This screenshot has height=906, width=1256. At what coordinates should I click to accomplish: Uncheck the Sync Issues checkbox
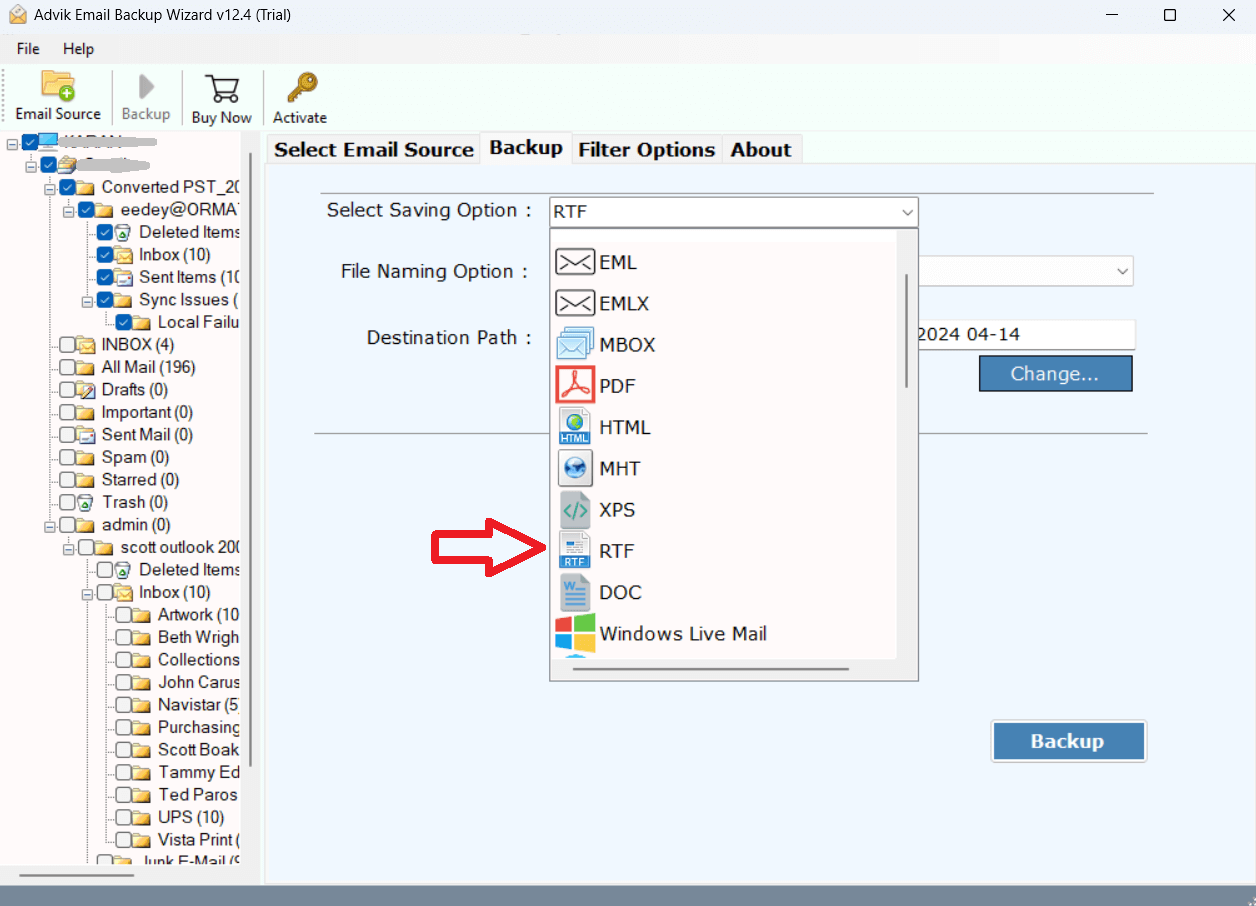105,300
